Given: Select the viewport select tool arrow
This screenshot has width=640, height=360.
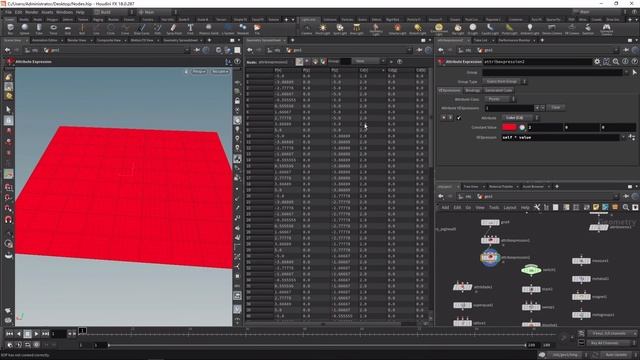Looking at the screenshot, I should (x=9, y=109).
